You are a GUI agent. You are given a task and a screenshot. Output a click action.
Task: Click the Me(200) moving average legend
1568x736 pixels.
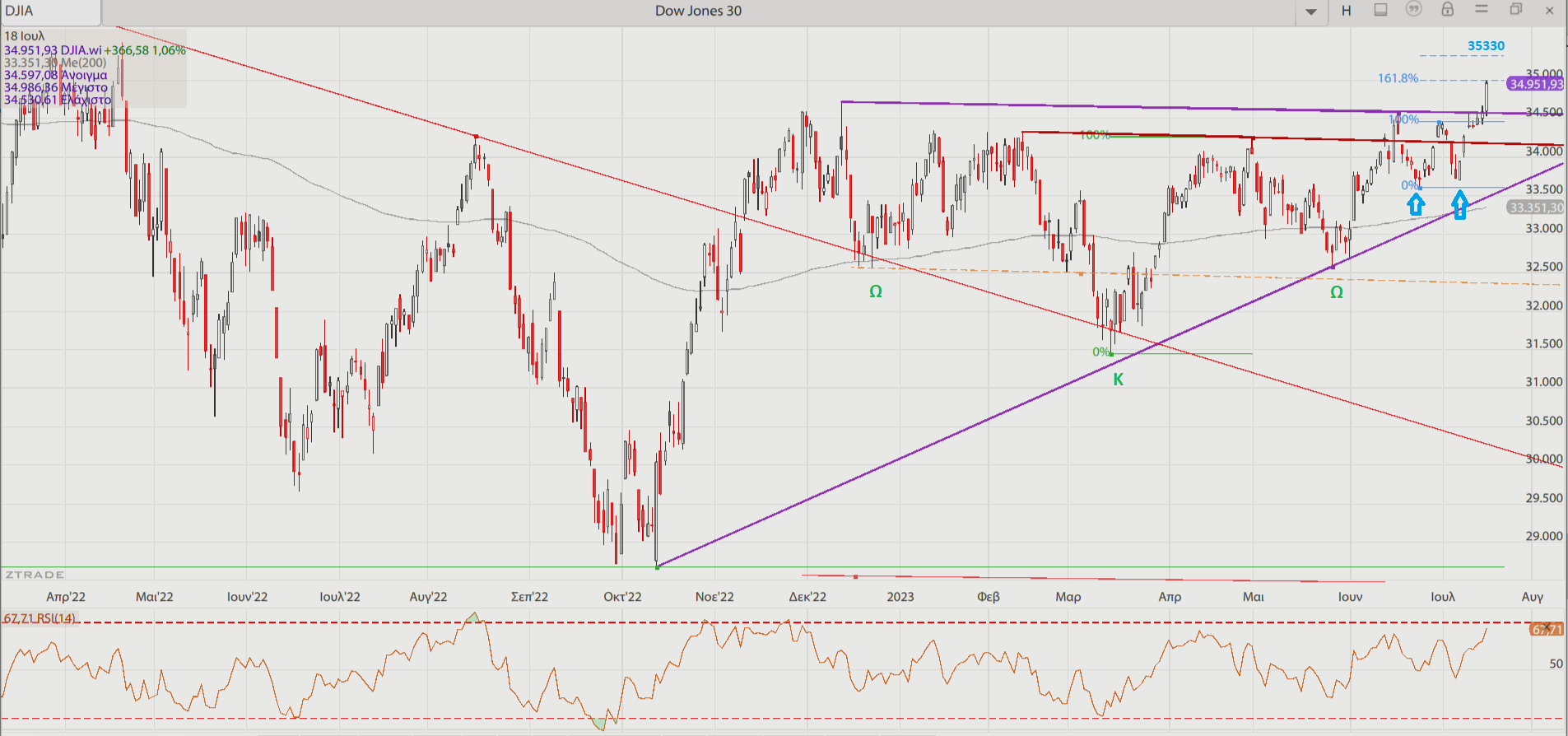[55, 63]
